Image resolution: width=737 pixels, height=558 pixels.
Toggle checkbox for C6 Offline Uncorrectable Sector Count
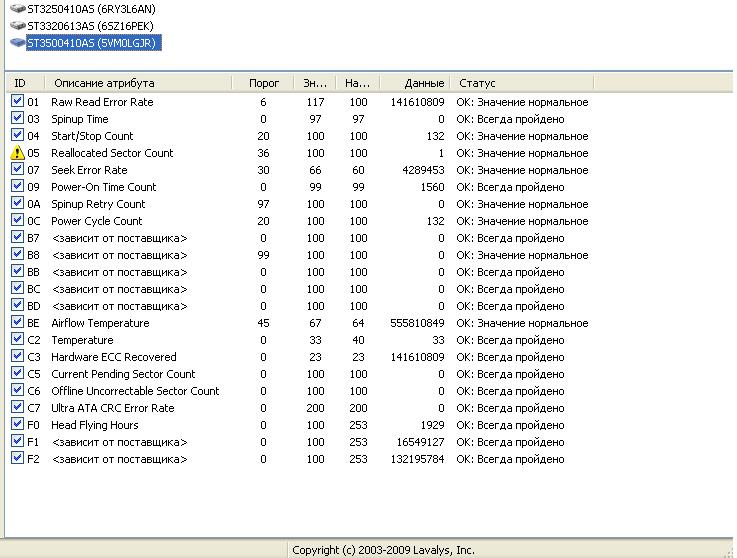pyautogui.click(x=17, y=390)
